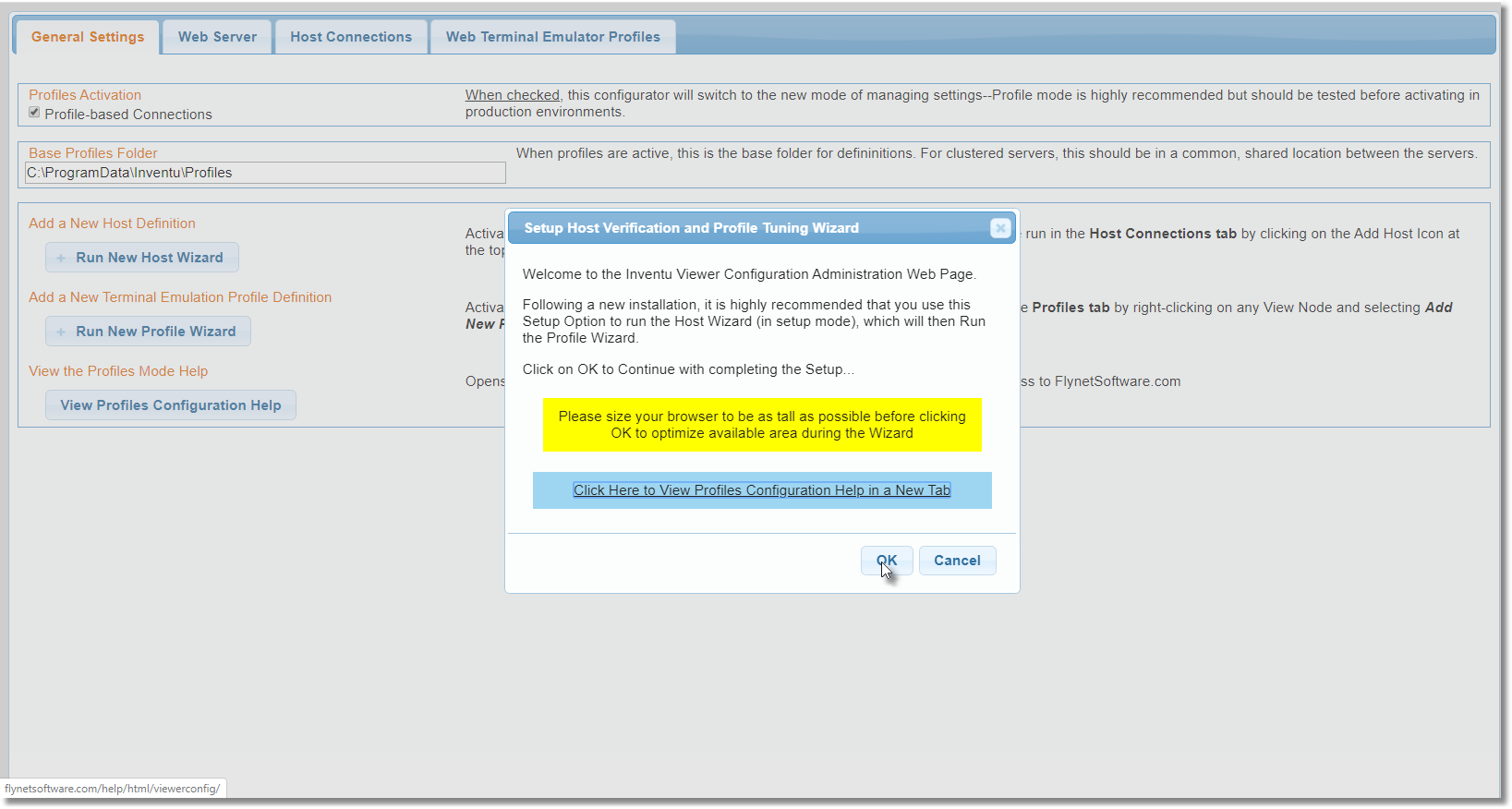
Task: Click the plus icon on Run New Host Wizard
Action: click(x=61, y=258)
